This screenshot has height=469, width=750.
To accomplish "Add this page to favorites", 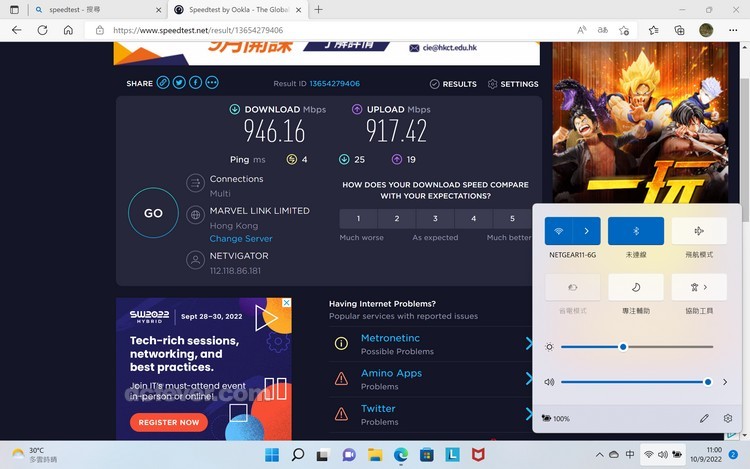I will click(x=624, y=30).
